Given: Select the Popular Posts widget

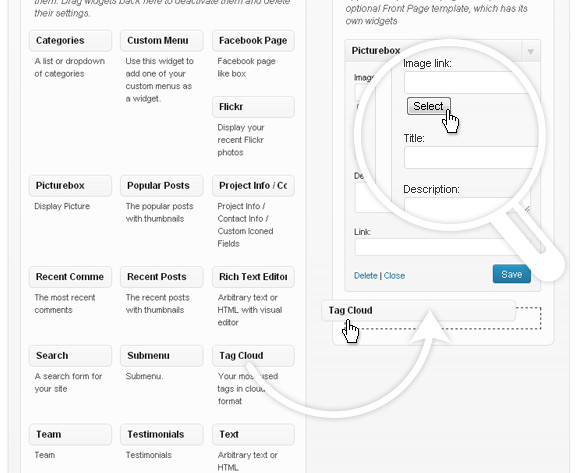Looking at the screenshot, I should (x=161, y=186).
